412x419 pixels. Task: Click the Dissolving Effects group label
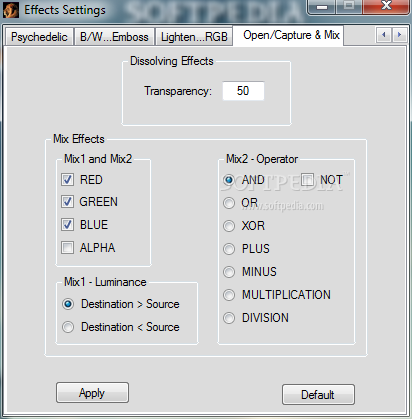pos(172,61)
